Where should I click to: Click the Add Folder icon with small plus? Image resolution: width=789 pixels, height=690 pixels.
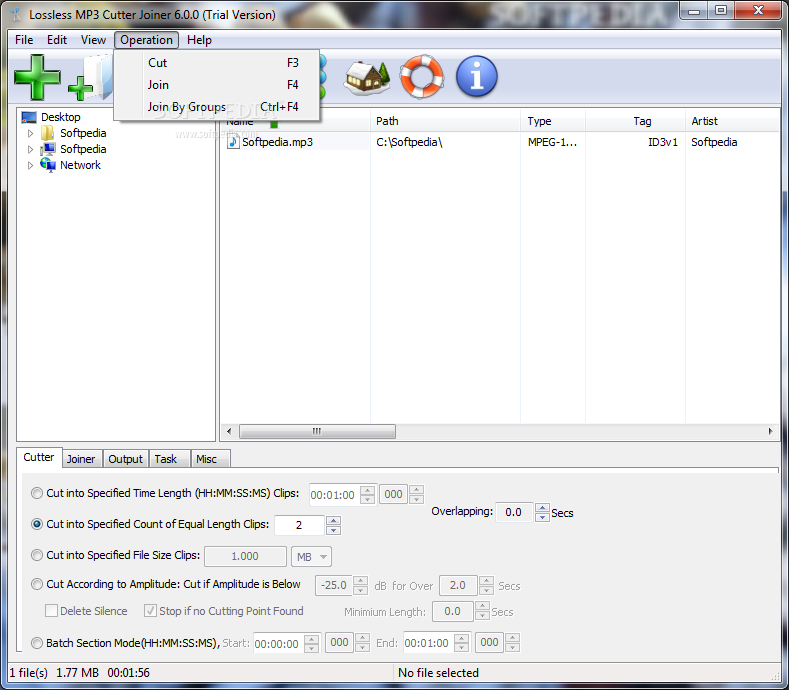pos(90,78)
